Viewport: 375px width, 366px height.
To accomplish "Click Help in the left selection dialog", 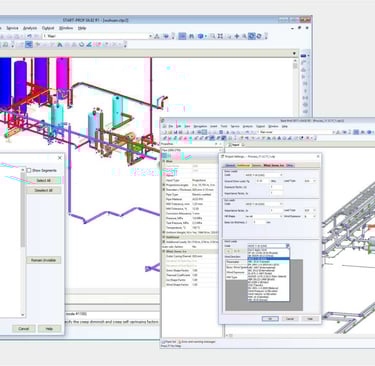I will point(49,329).
